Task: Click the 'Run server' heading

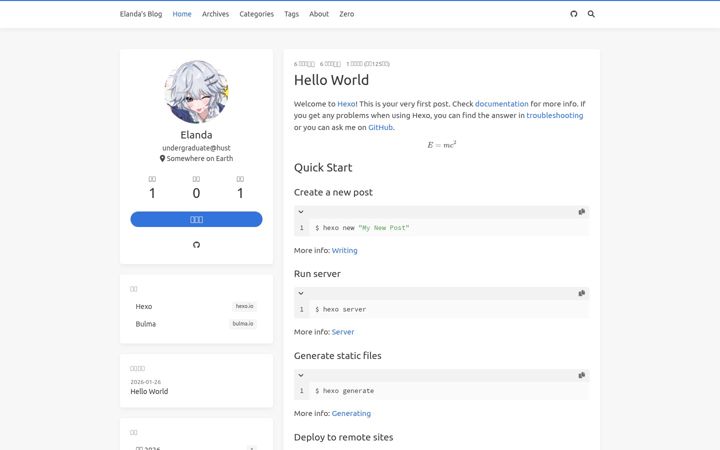Action: (317, 274)
